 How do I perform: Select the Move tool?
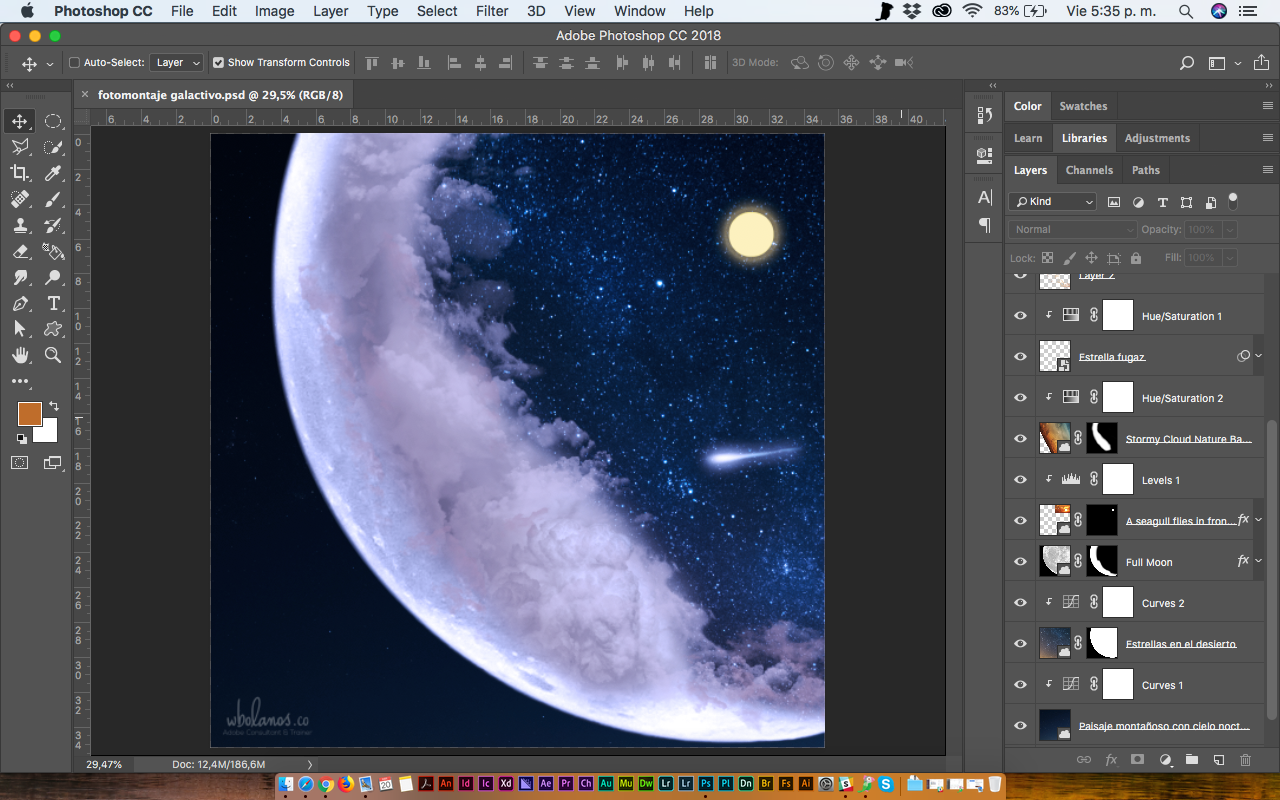(x=20, y=121)
